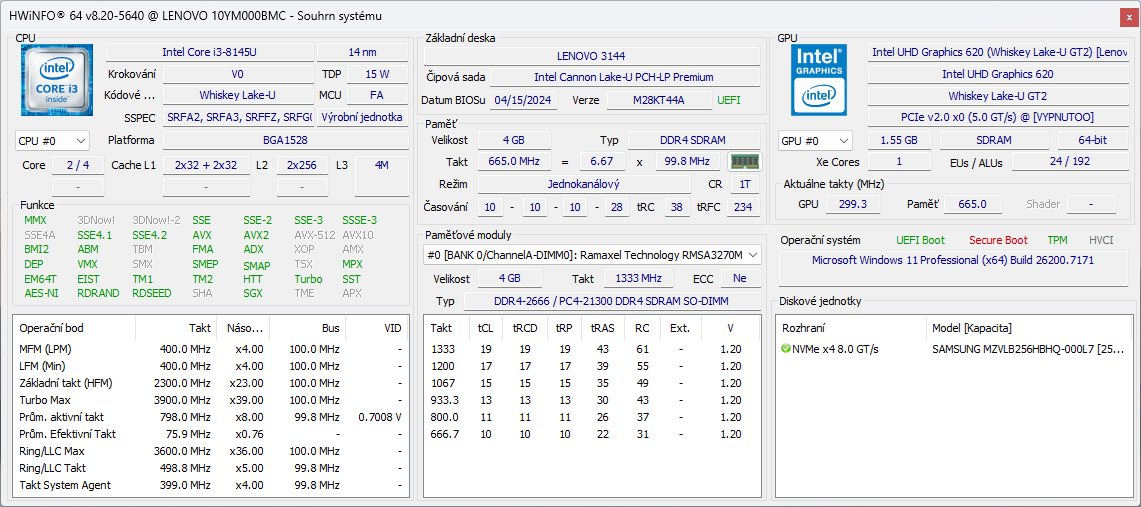1141x507 pixels.
Task: Click the Secure Boot status label
Action: click(997, 240)
